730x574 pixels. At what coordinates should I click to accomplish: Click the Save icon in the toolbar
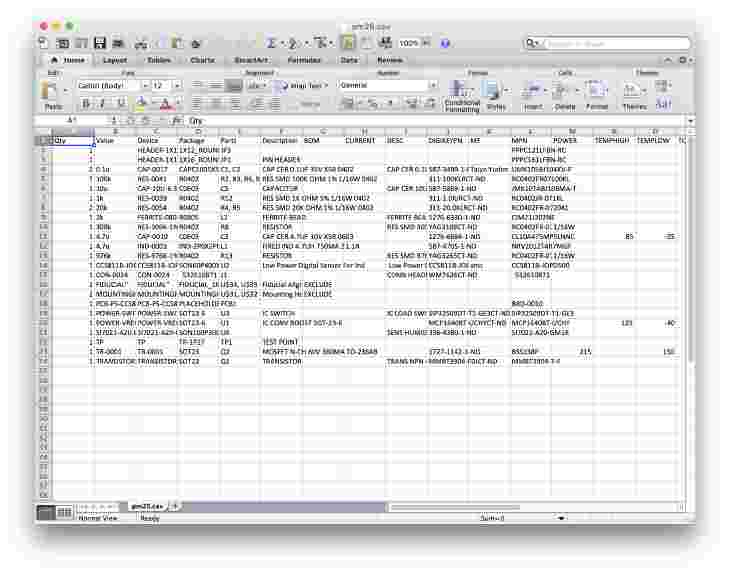point(100,44)
